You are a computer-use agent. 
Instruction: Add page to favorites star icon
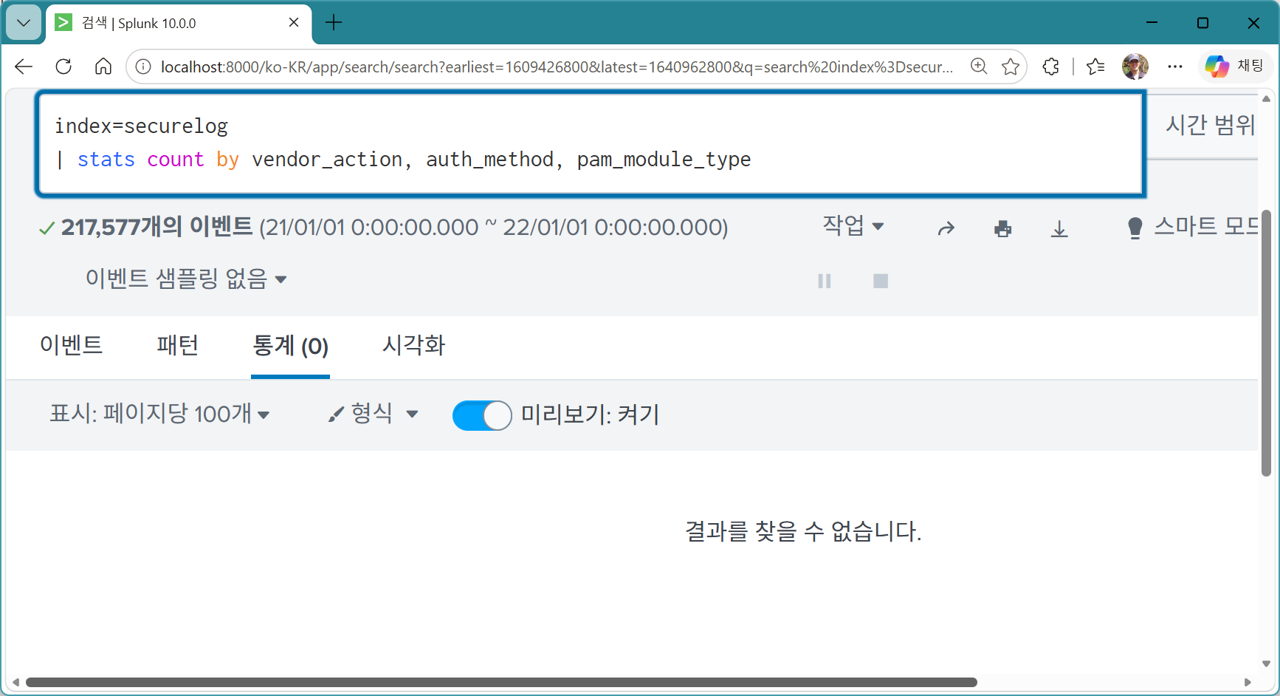pyautogui.click(x=1011, y=66)
